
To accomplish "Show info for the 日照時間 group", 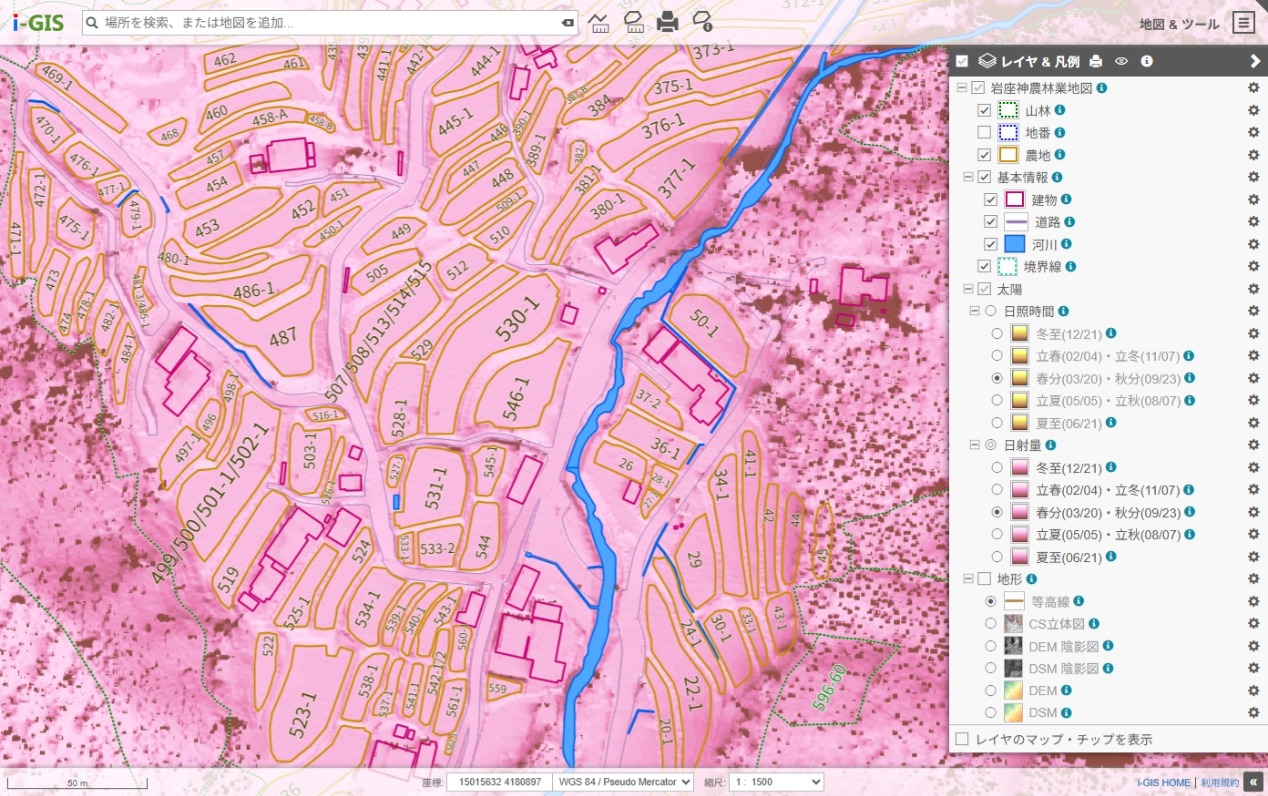I will (1063, 311).
